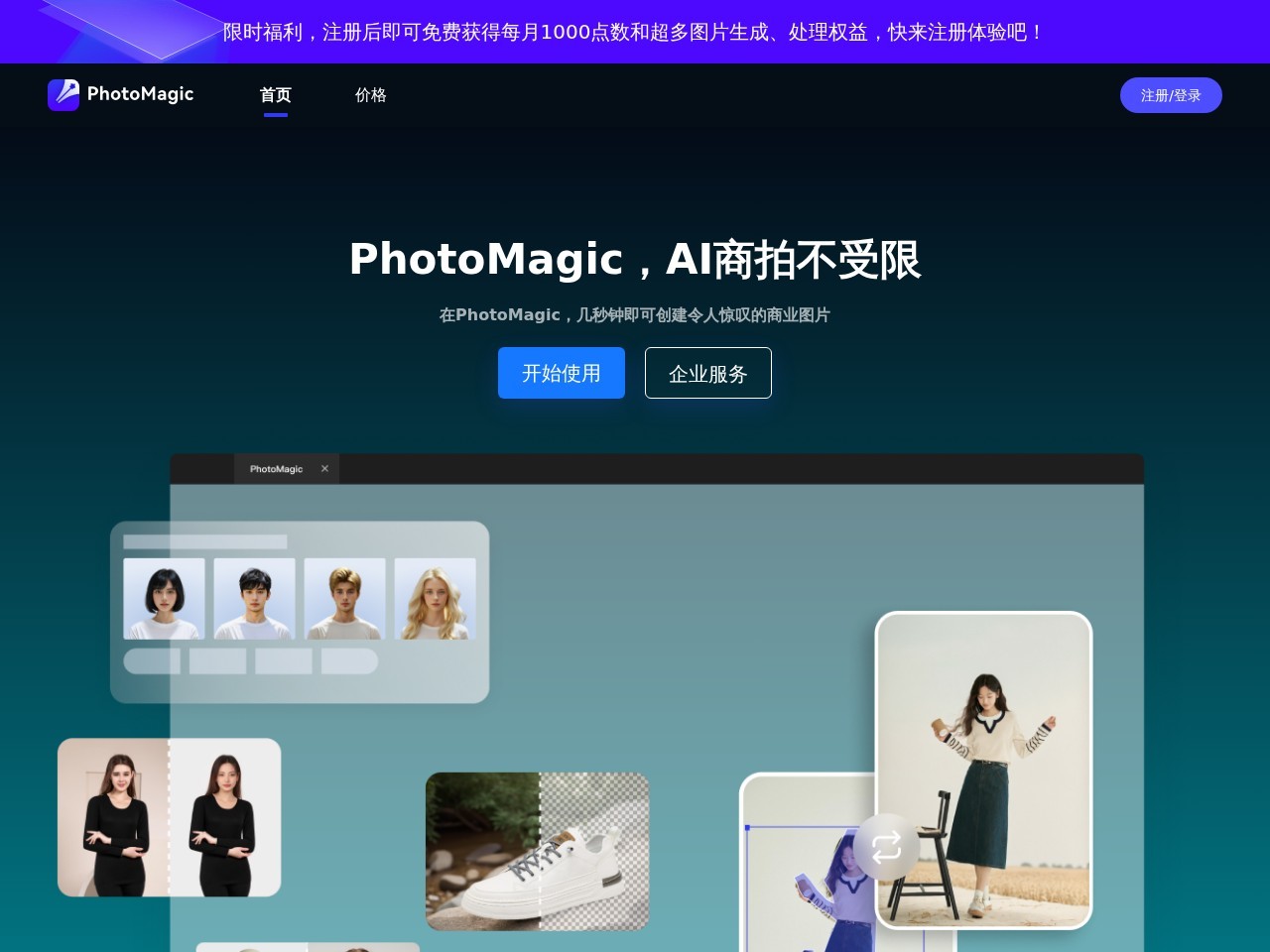Click the blue underline indicator under 首页
The image size is (1270, 952).
tap(275, 116)
